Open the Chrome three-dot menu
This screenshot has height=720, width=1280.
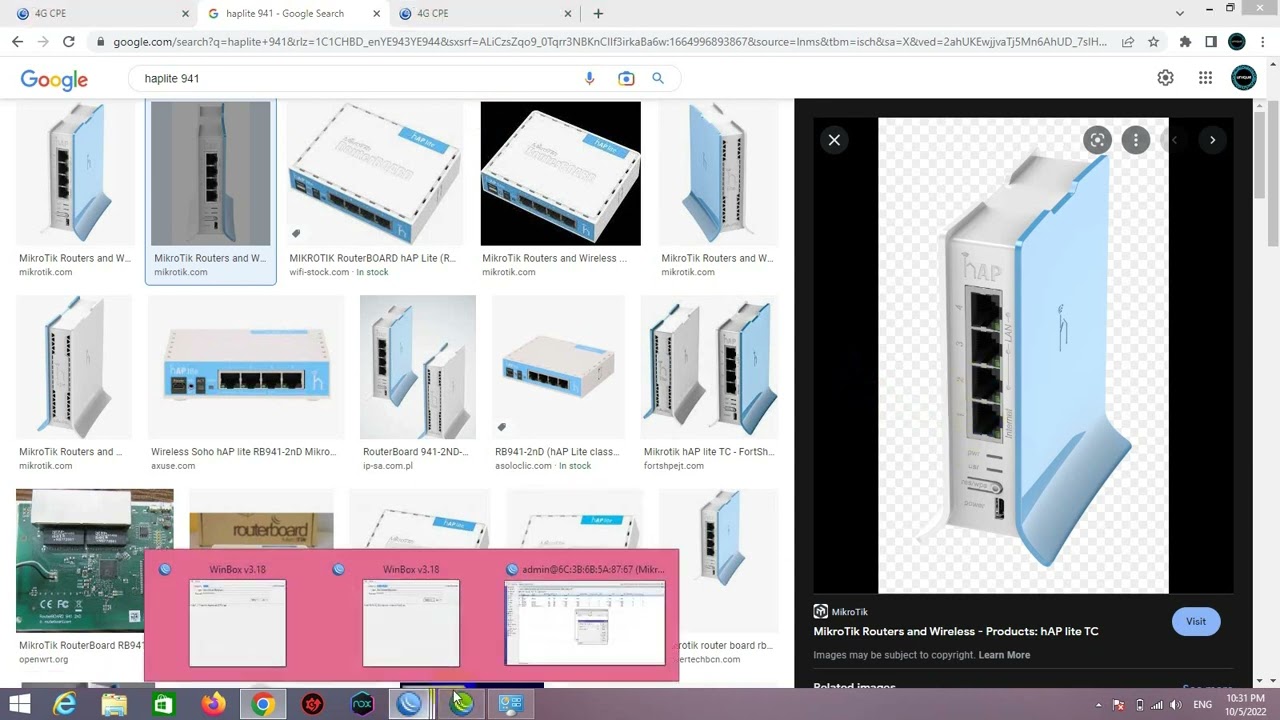pyautogui.click(x=1263, y=42)
